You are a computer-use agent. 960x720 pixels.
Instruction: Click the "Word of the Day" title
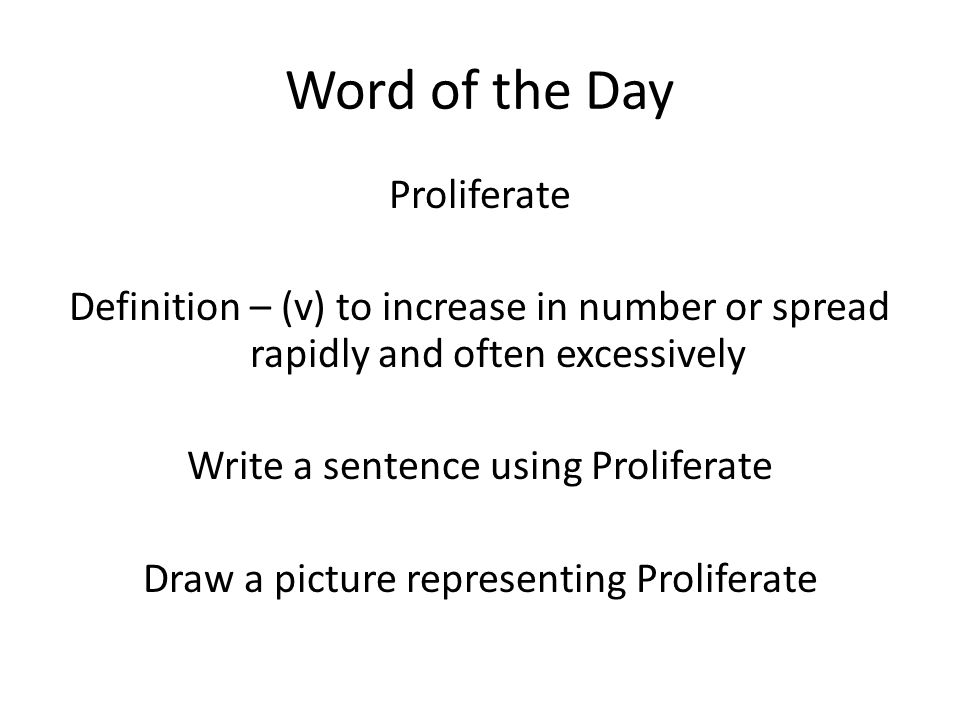tap(480, 92)
